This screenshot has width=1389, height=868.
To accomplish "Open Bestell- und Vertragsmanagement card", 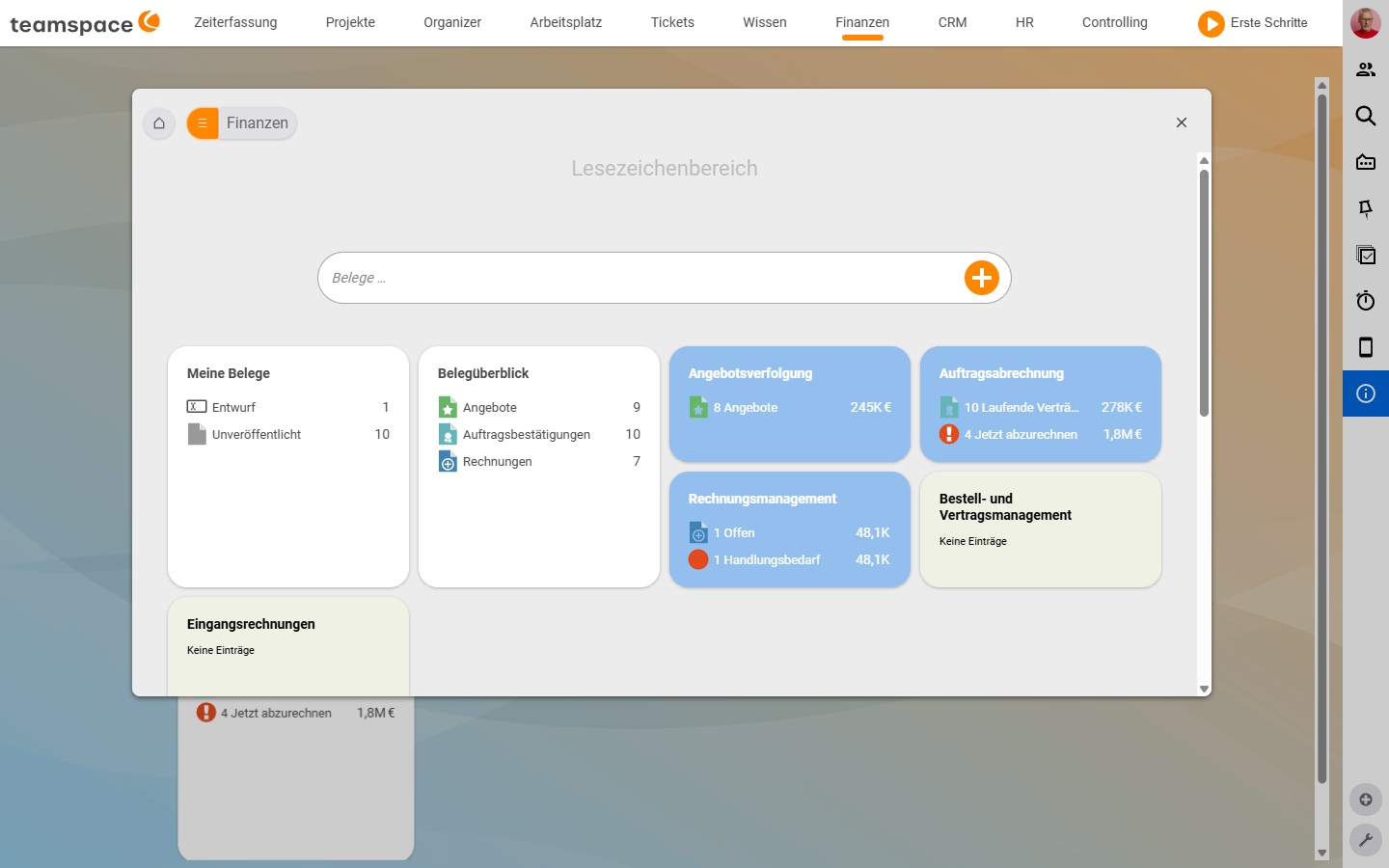I will click(1041, 529).
